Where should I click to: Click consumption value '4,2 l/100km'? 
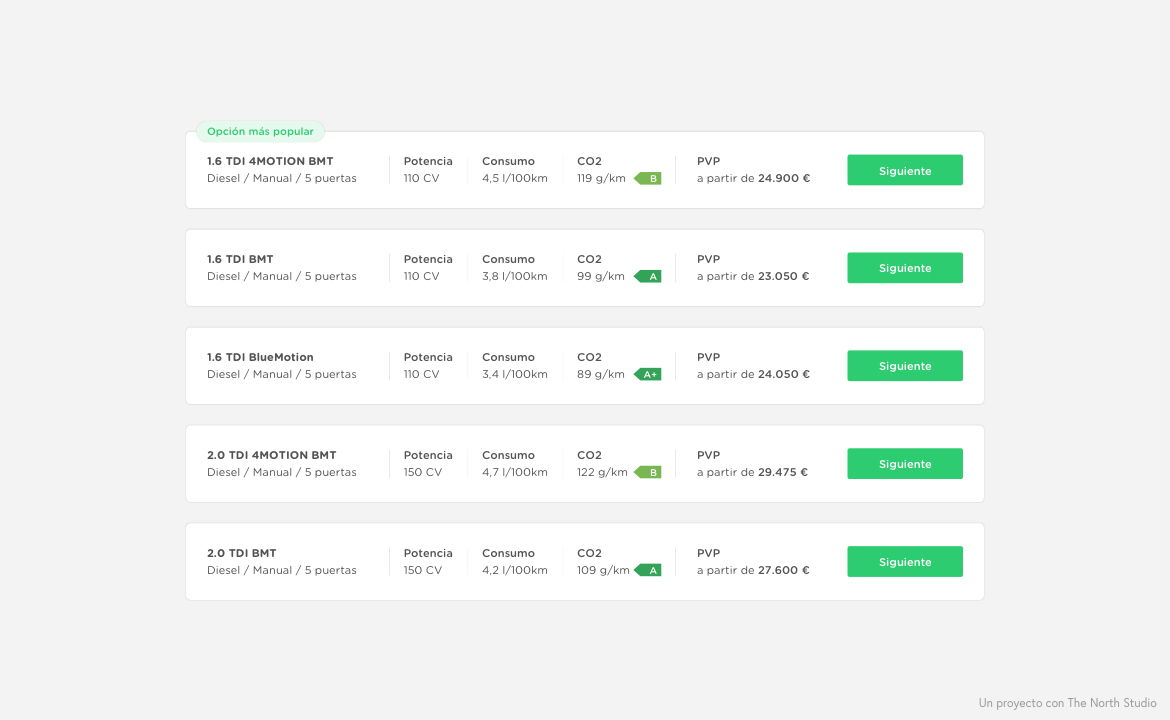[x=515, y=570]
